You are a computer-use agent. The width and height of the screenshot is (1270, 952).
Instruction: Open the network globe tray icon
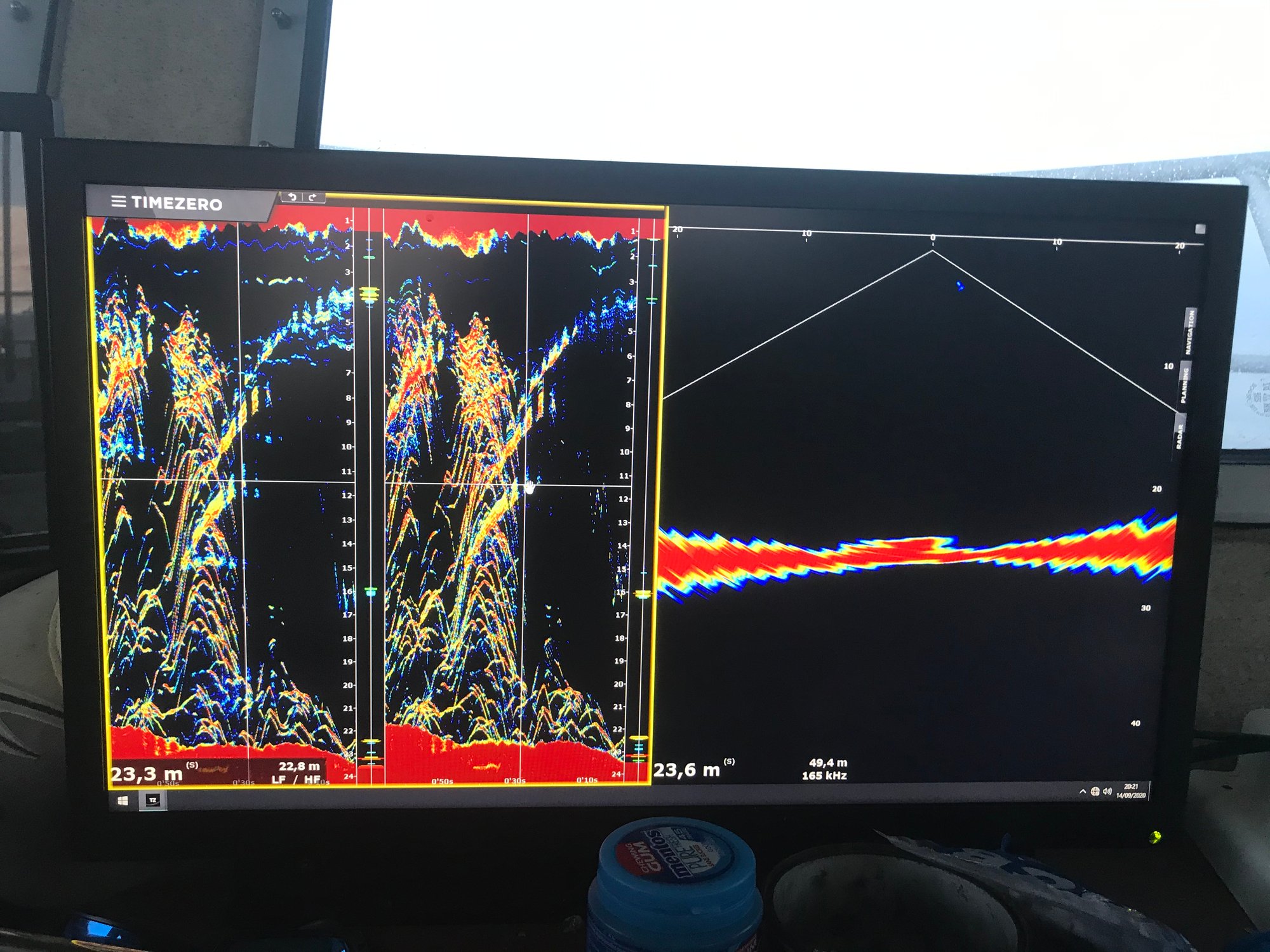(x=1095, y=791)
